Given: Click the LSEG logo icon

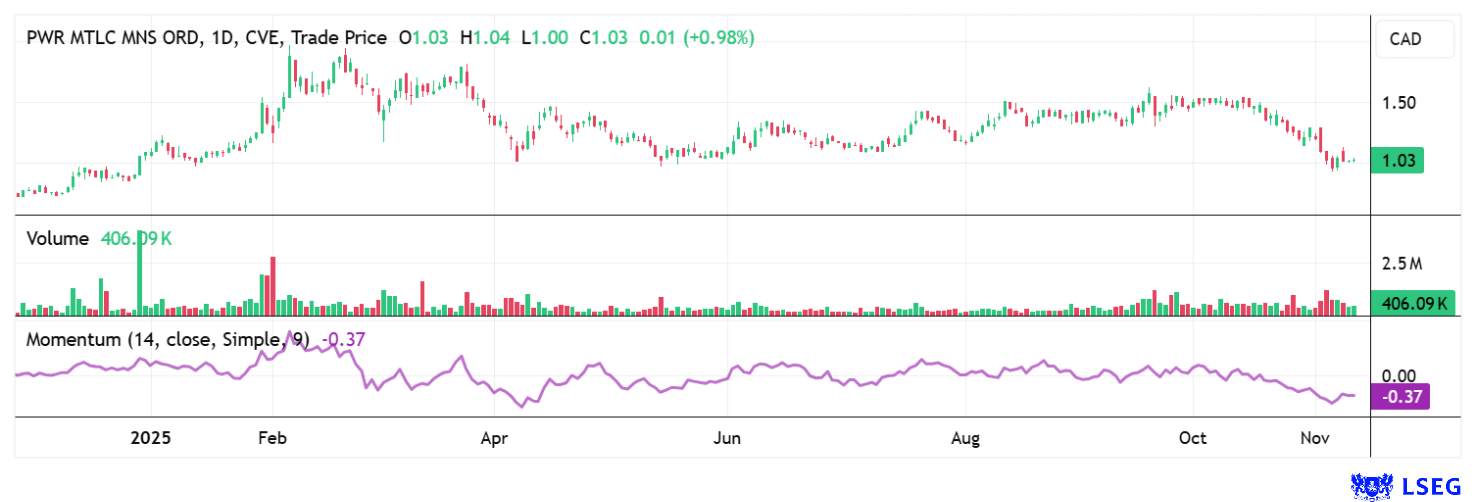Looking at the screenshot, I should point(1371,486).
